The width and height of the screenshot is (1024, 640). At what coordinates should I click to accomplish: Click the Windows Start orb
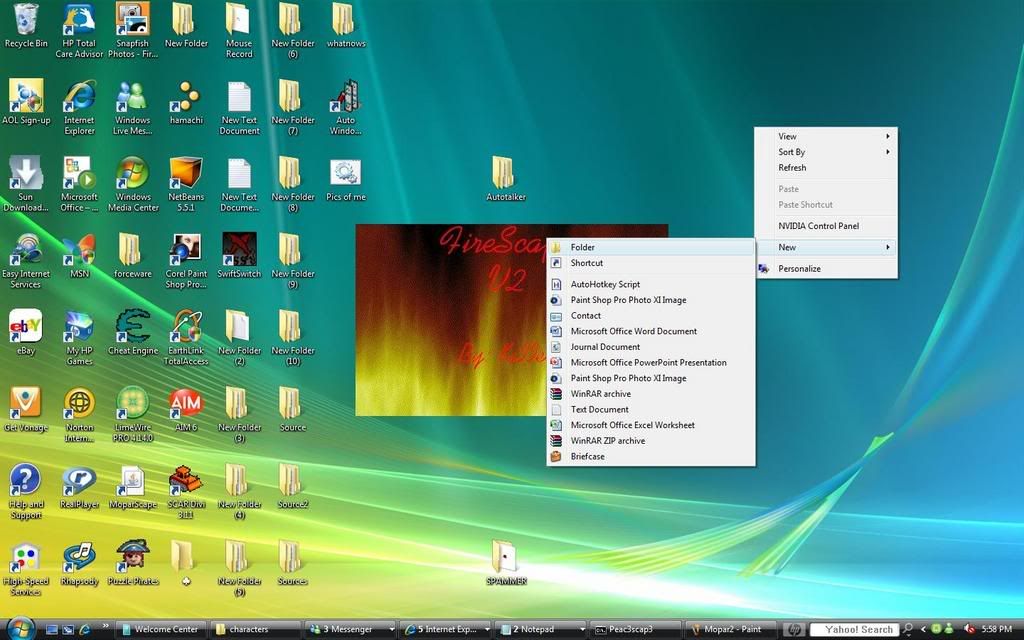[20, 628]
